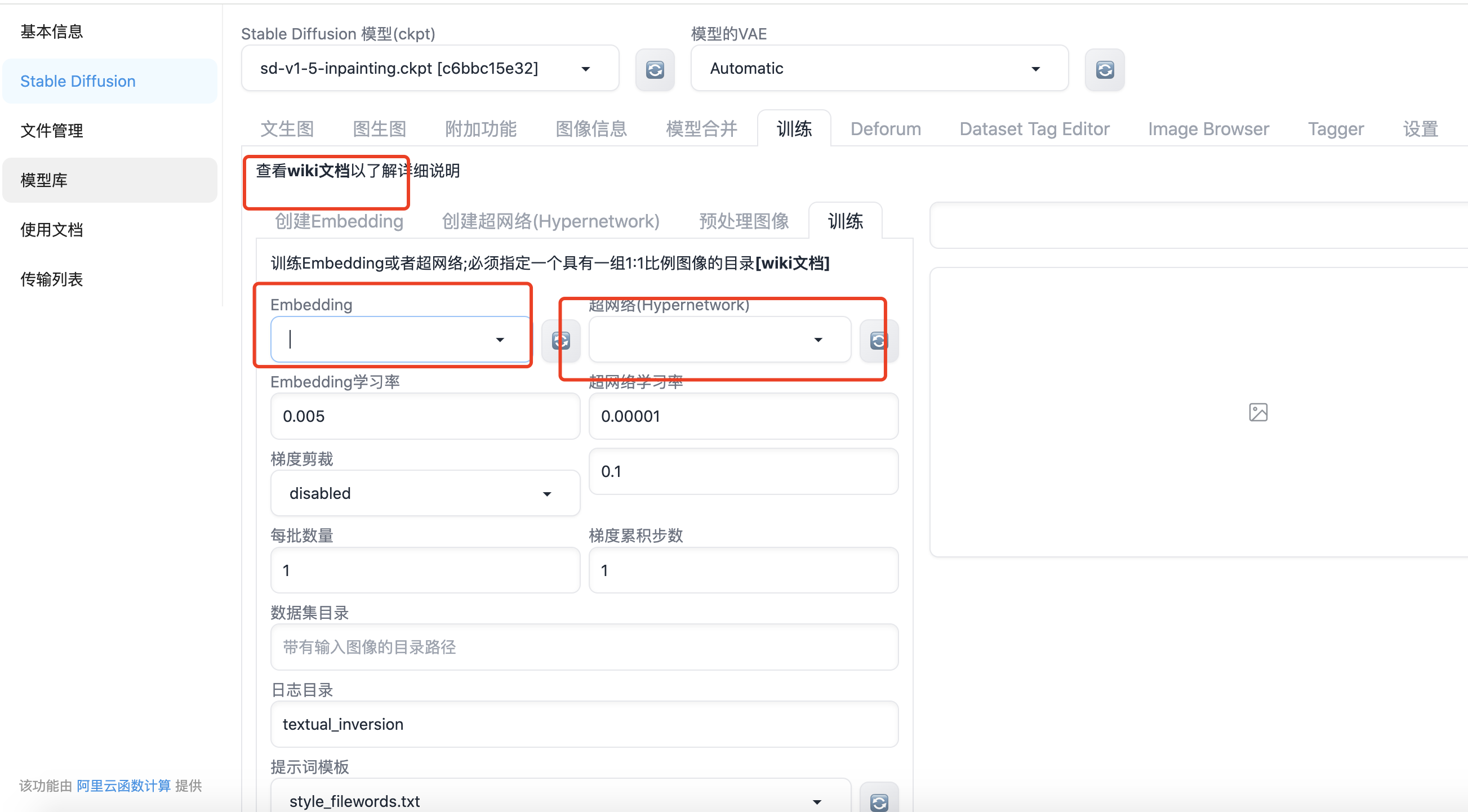Screen dimensions: 1468x812
Task: Refresh the prompt template file list
Action: click(x=878, y=802)
